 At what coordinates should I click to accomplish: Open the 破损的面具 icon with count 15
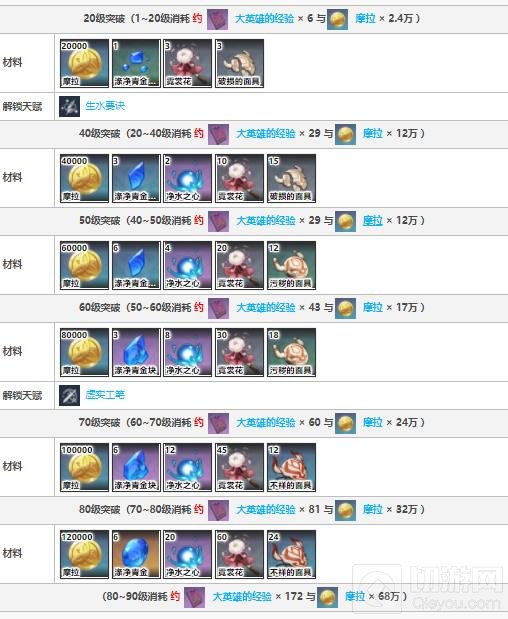(x=291, y=178)
